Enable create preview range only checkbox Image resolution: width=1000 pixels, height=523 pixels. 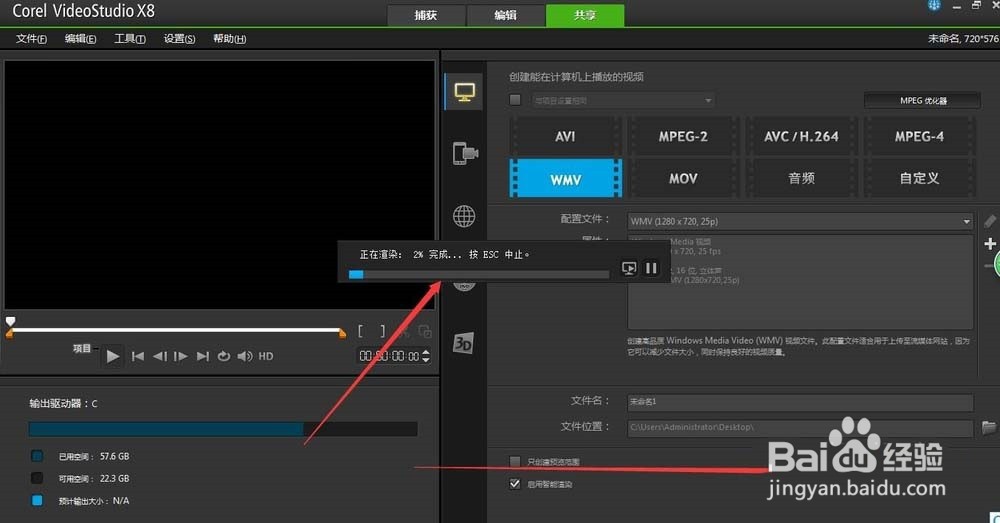(x=515, y=461)
